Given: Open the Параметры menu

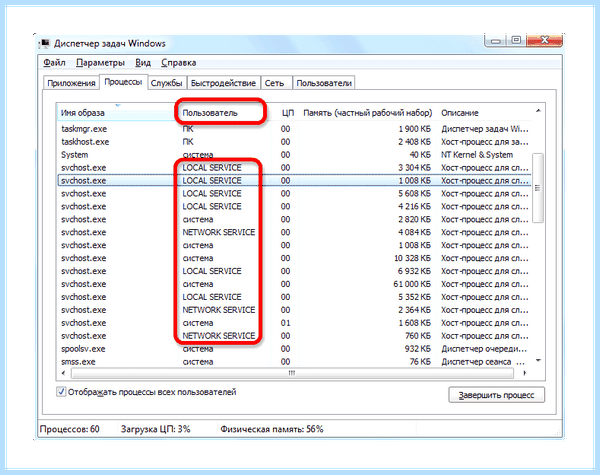Looking at the screenshot, I should pos(100,62).
